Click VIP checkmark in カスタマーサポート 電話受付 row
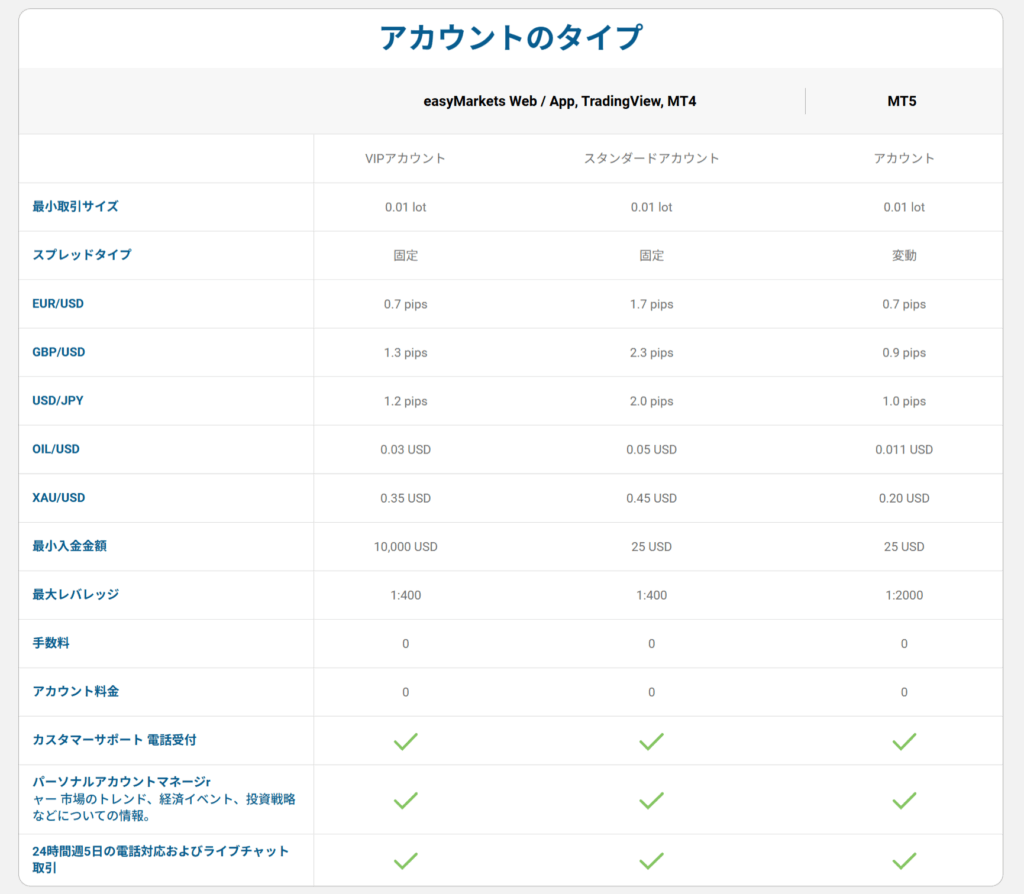The width and height of the screenshot is (1024, 894). pyautogui.click(x=405, y=741)
